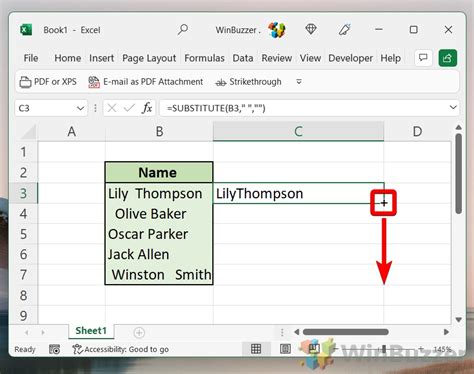Click vertical scrollbar down arrow
The height and width of the screenshot is (374, 474).
click(x=459, y=320)
